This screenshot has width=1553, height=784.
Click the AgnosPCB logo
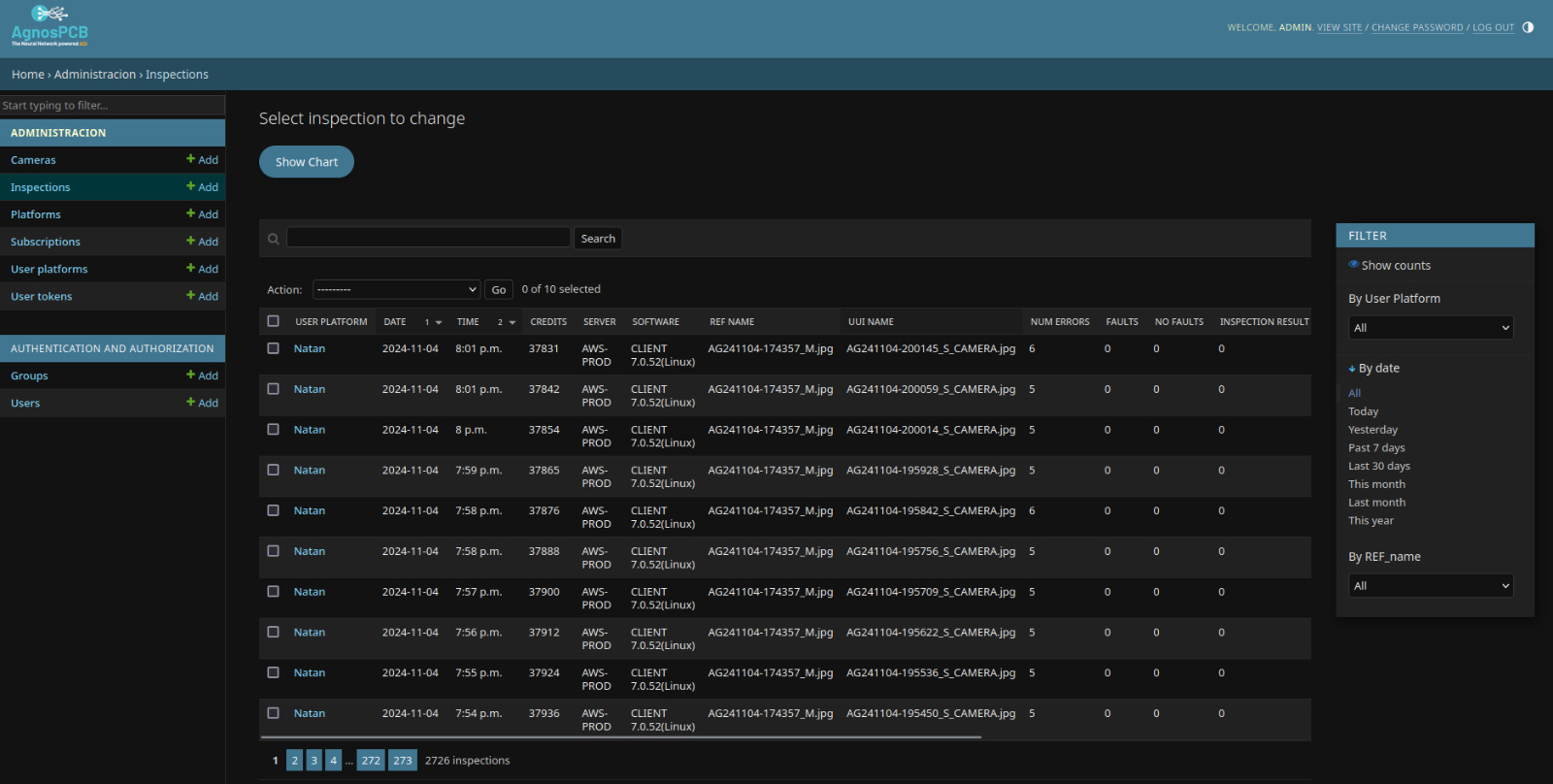(x=50, y=26)
